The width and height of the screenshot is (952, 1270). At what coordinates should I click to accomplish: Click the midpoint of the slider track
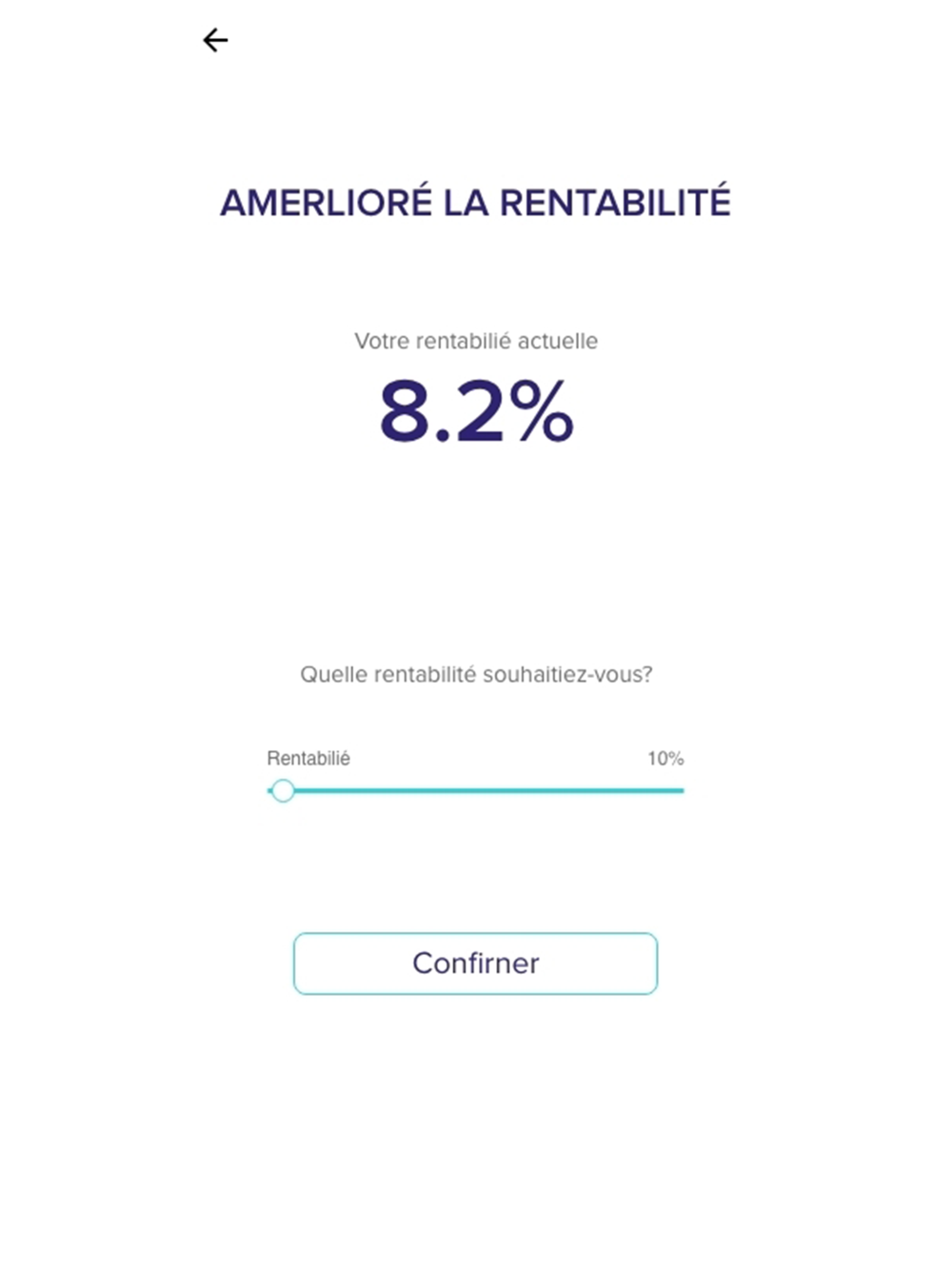coord(476,791)
